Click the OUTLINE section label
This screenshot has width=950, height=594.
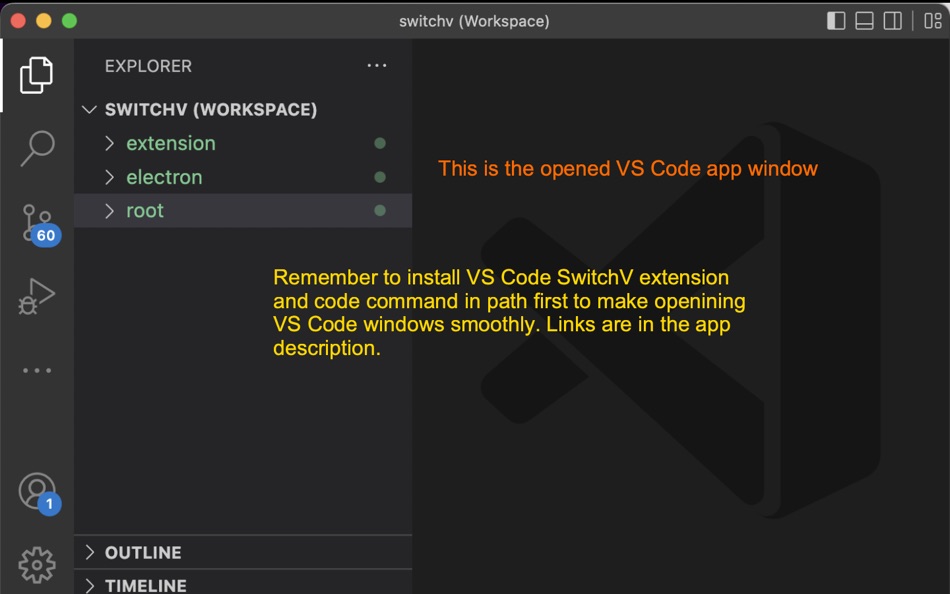[x=143, y=553]
